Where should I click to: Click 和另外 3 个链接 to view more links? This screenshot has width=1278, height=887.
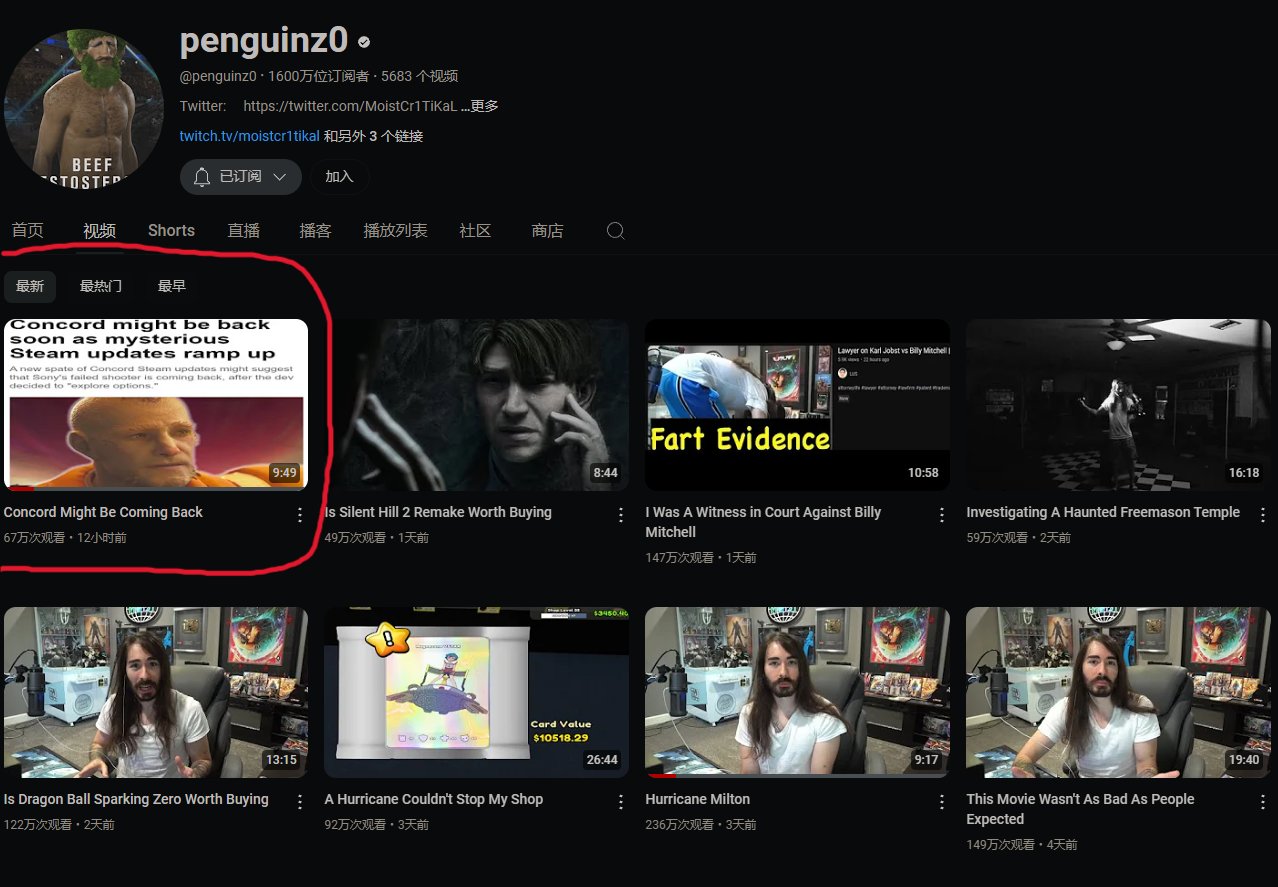[373, 136]
